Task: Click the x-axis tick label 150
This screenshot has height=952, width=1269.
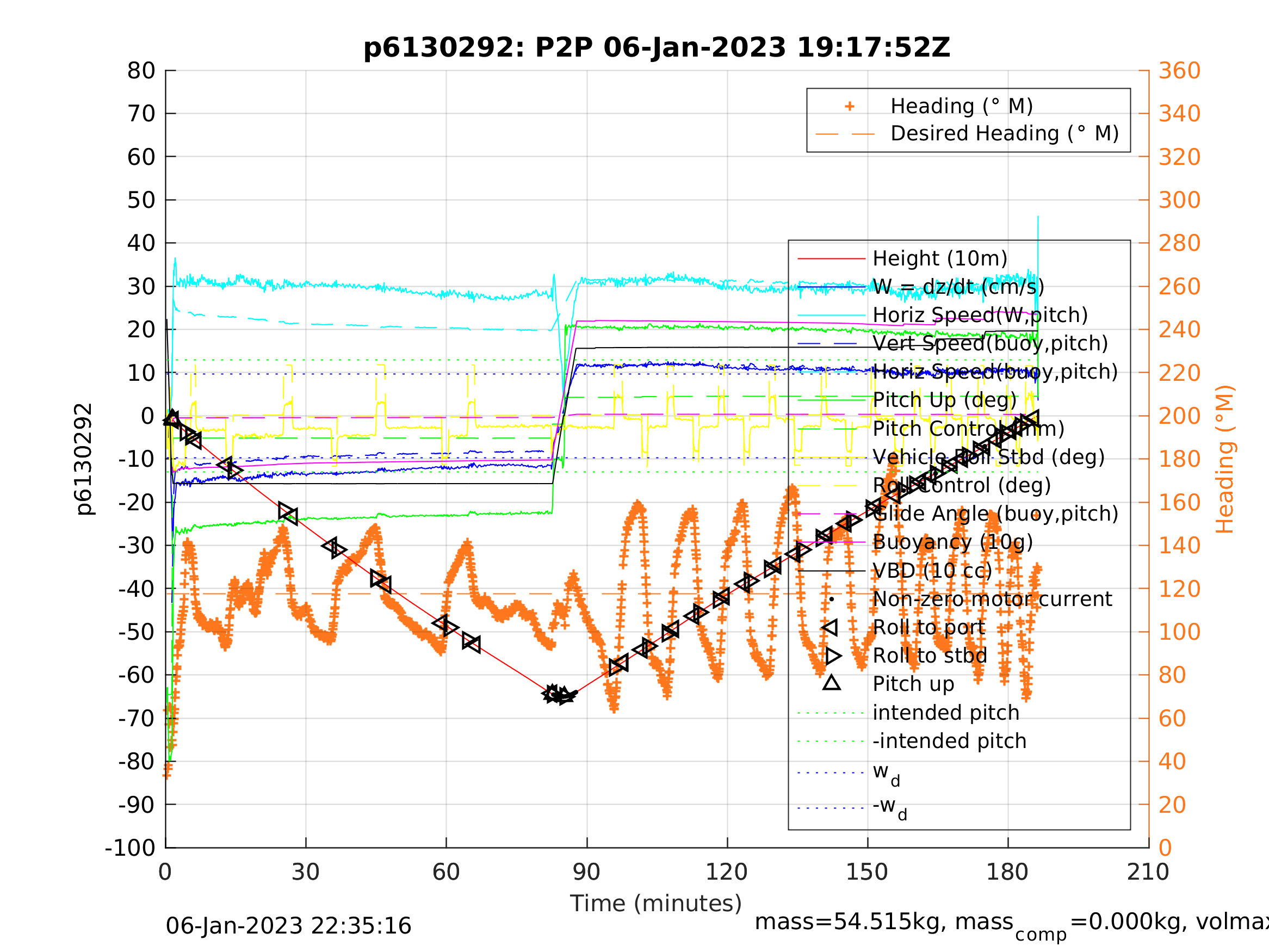Action: [867, 872]
